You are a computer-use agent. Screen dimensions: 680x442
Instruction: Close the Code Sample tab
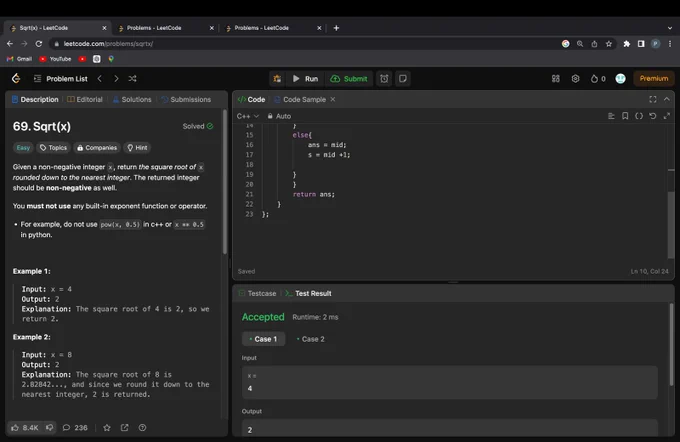point(333,99)
